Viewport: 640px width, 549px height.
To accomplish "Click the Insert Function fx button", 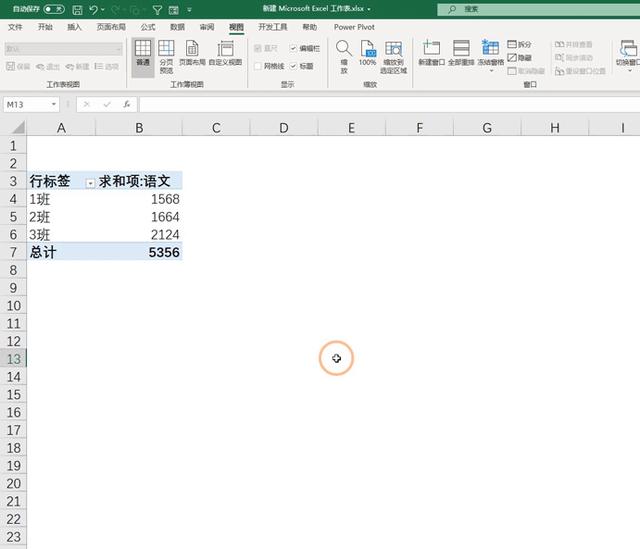I will 127,104.
